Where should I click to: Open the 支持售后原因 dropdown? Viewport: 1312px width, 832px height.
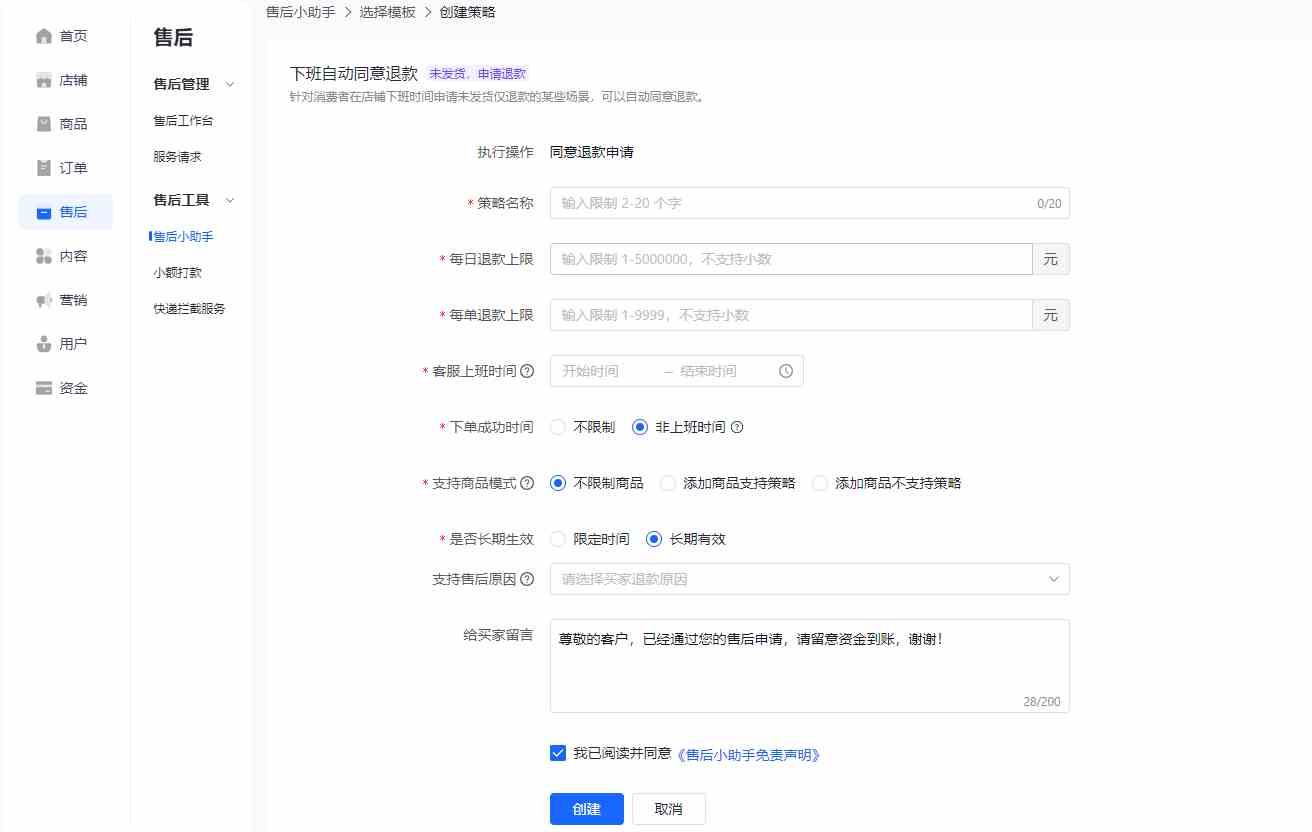tap(809, 579)
